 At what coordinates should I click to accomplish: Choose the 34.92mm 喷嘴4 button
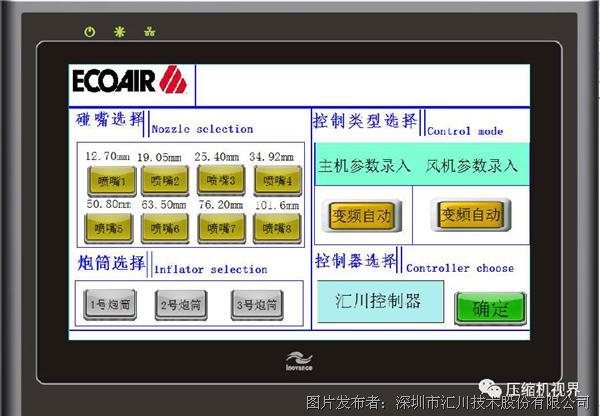pyautogui.click(x=277, y=179)
